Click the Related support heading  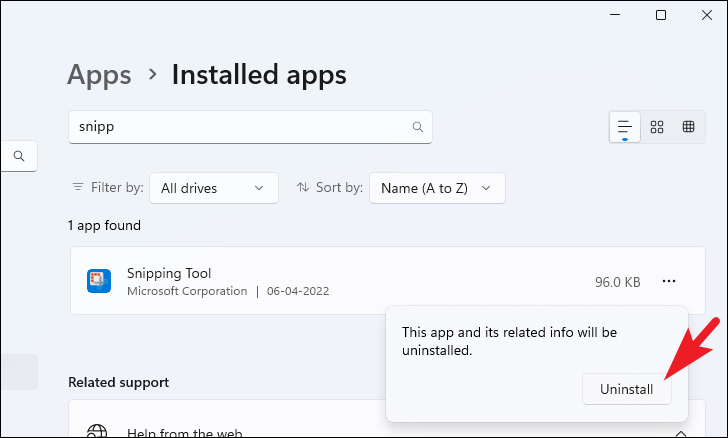click(x=118, y=382)
